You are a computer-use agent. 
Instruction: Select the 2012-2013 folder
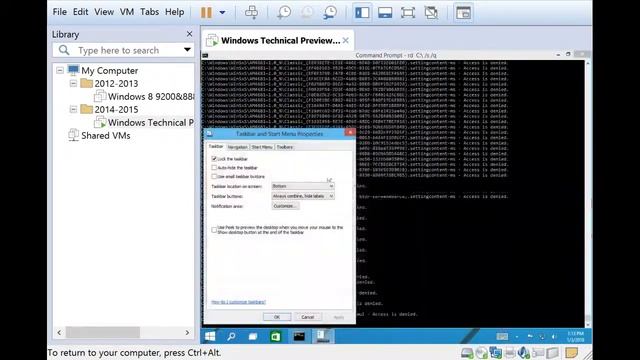(116, 84)
